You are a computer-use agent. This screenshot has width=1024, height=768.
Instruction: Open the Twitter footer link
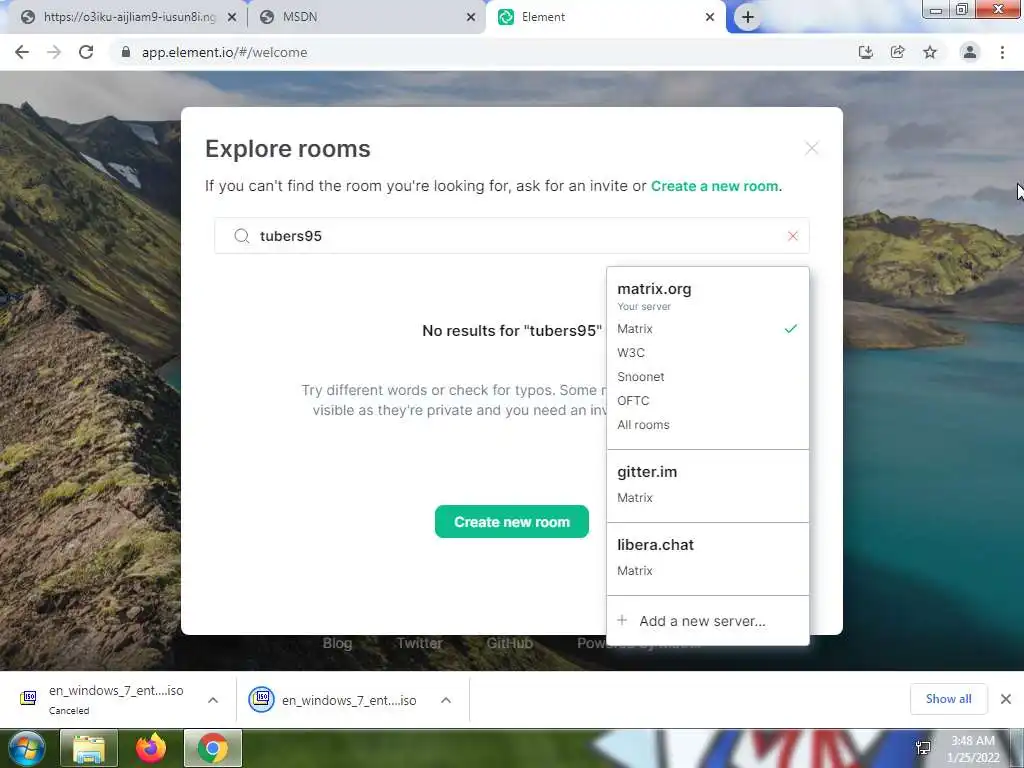420,643
